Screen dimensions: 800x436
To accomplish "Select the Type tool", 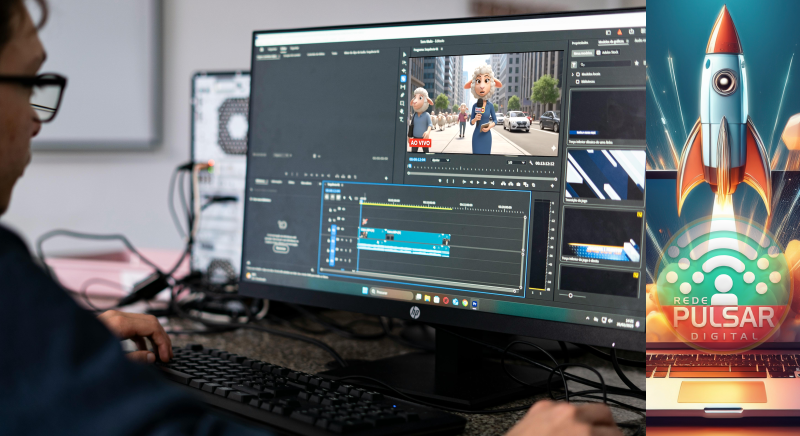I will [x=402, y=119].
